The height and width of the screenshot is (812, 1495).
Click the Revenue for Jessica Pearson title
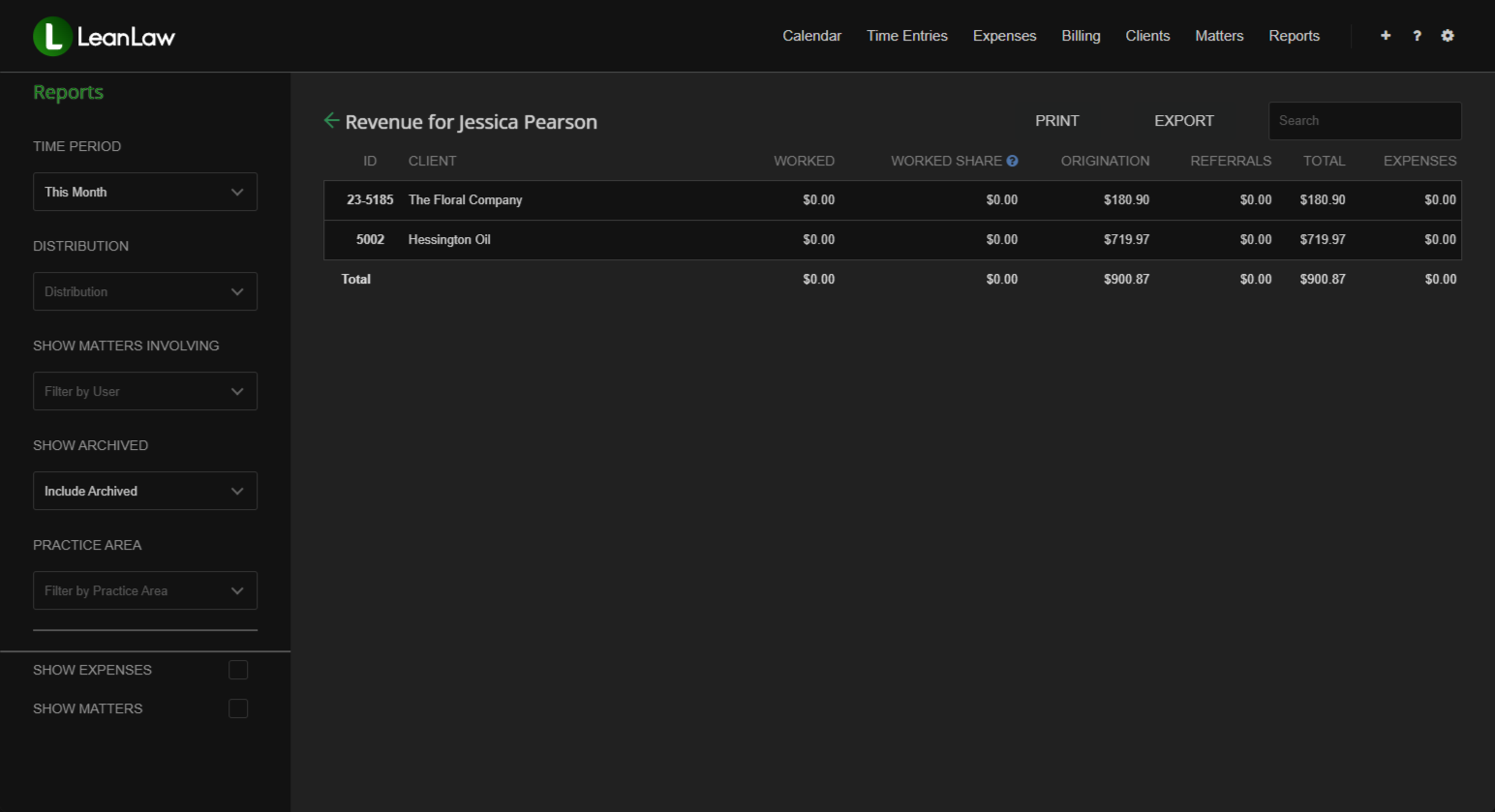coord(472,122)
